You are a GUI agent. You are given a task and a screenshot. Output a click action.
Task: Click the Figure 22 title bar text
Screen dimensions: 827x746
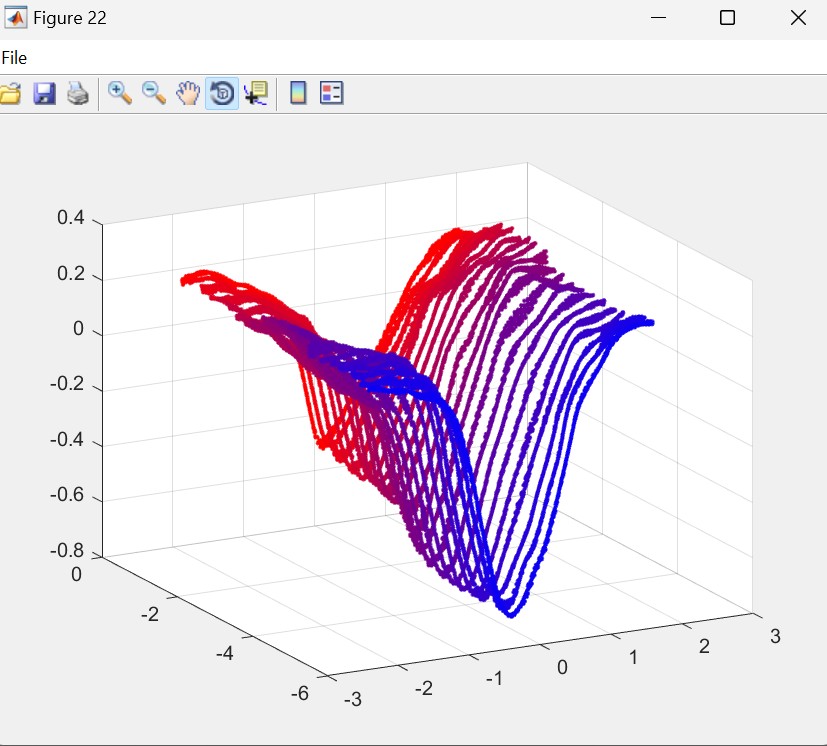[70, 18]
